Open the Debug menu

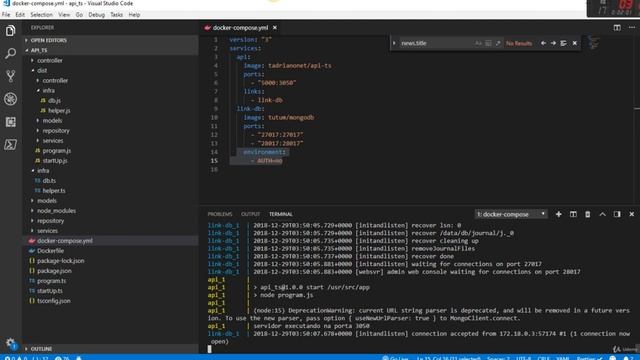click(x=97, y=15)
